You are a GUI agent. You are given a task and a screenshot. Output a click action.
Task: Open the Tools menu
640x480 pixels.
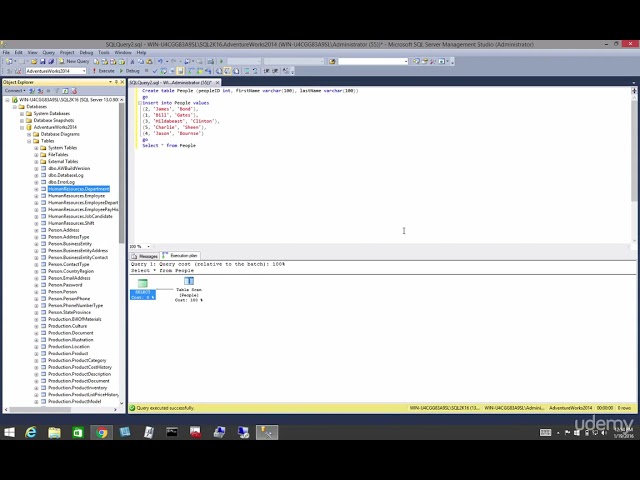click(104, 53)
